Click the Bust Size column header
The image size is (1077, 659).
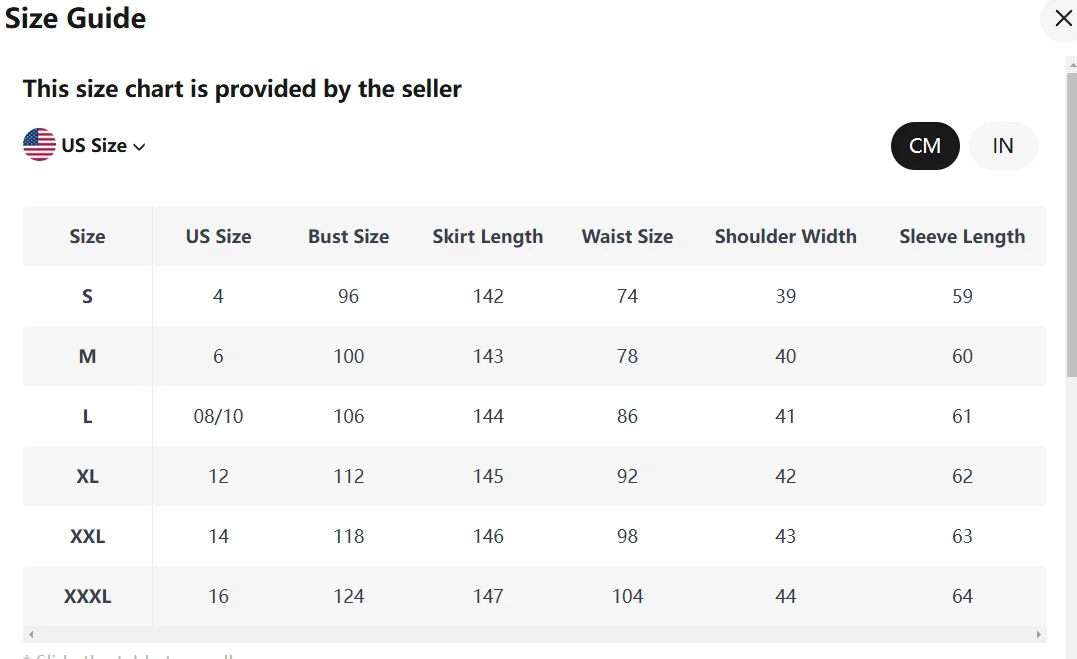(x=348, y=237)
